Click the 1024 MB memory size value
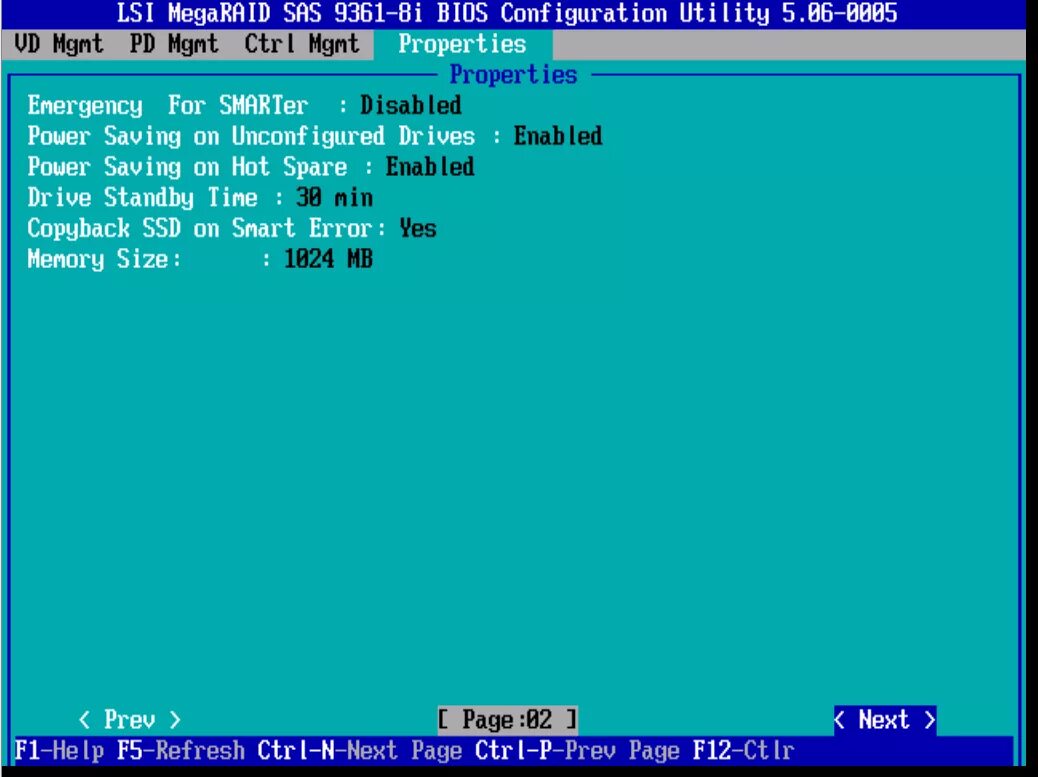This screenshot has width=1038, height=777. tap(328, 259)
